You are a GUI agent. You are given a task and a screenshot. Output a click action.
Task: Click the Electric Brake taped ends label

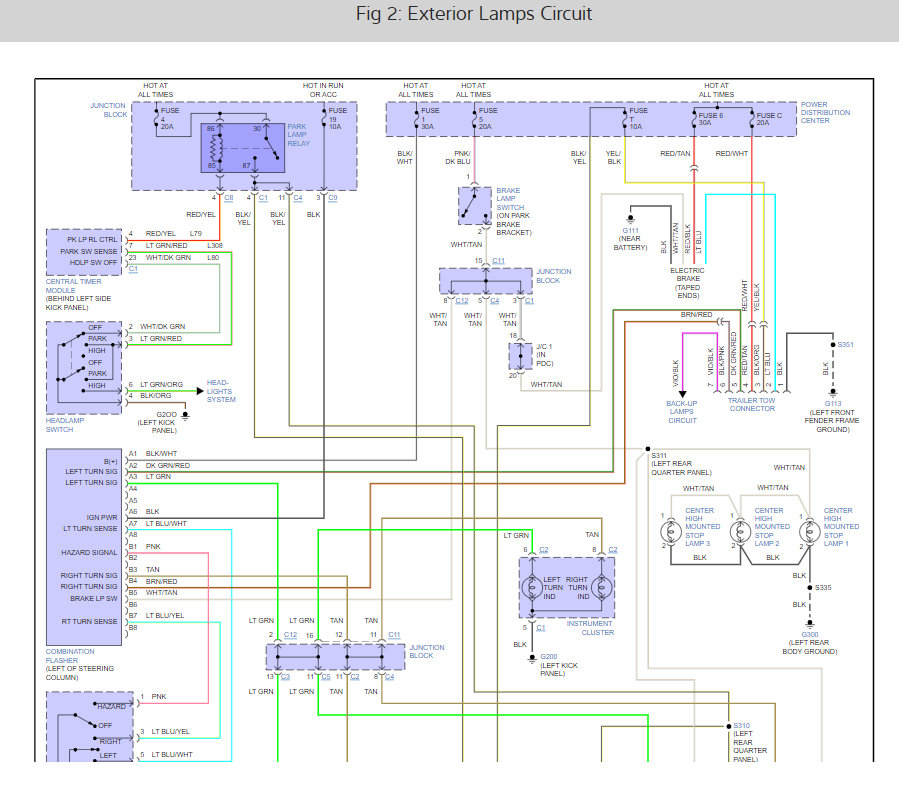pos(687,283)
